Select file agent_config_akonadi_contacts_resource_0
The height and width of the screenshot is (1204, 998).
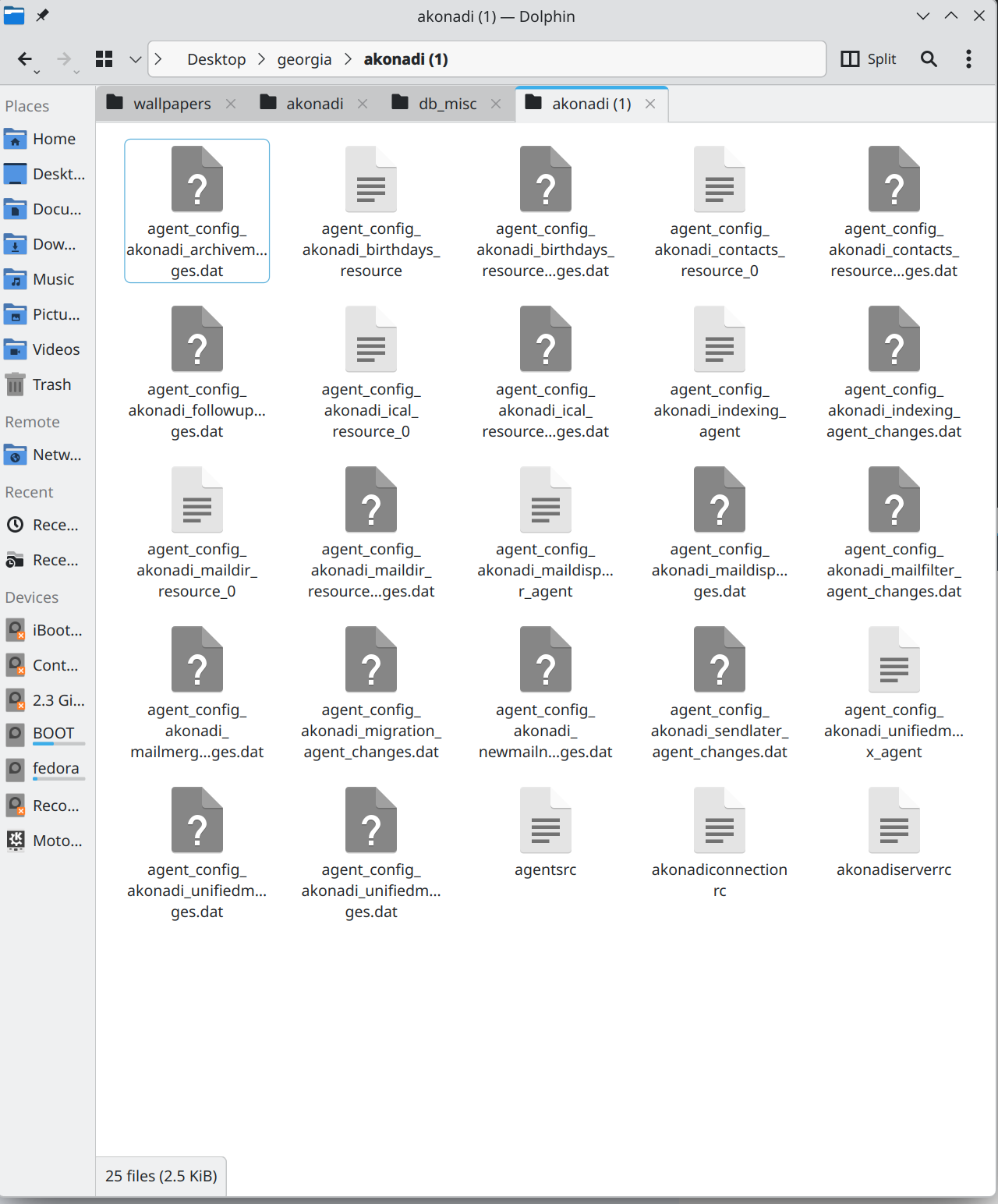(x=720, y=211)
